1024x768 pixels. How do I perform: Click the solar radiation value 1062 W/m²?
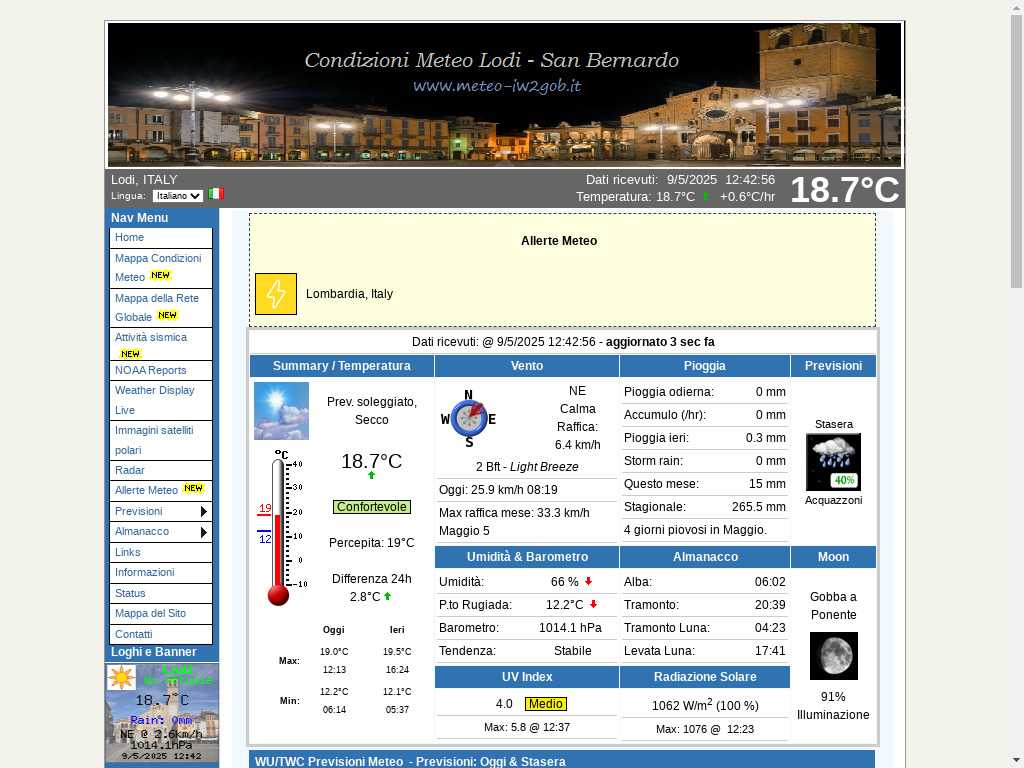click(705, 705)
